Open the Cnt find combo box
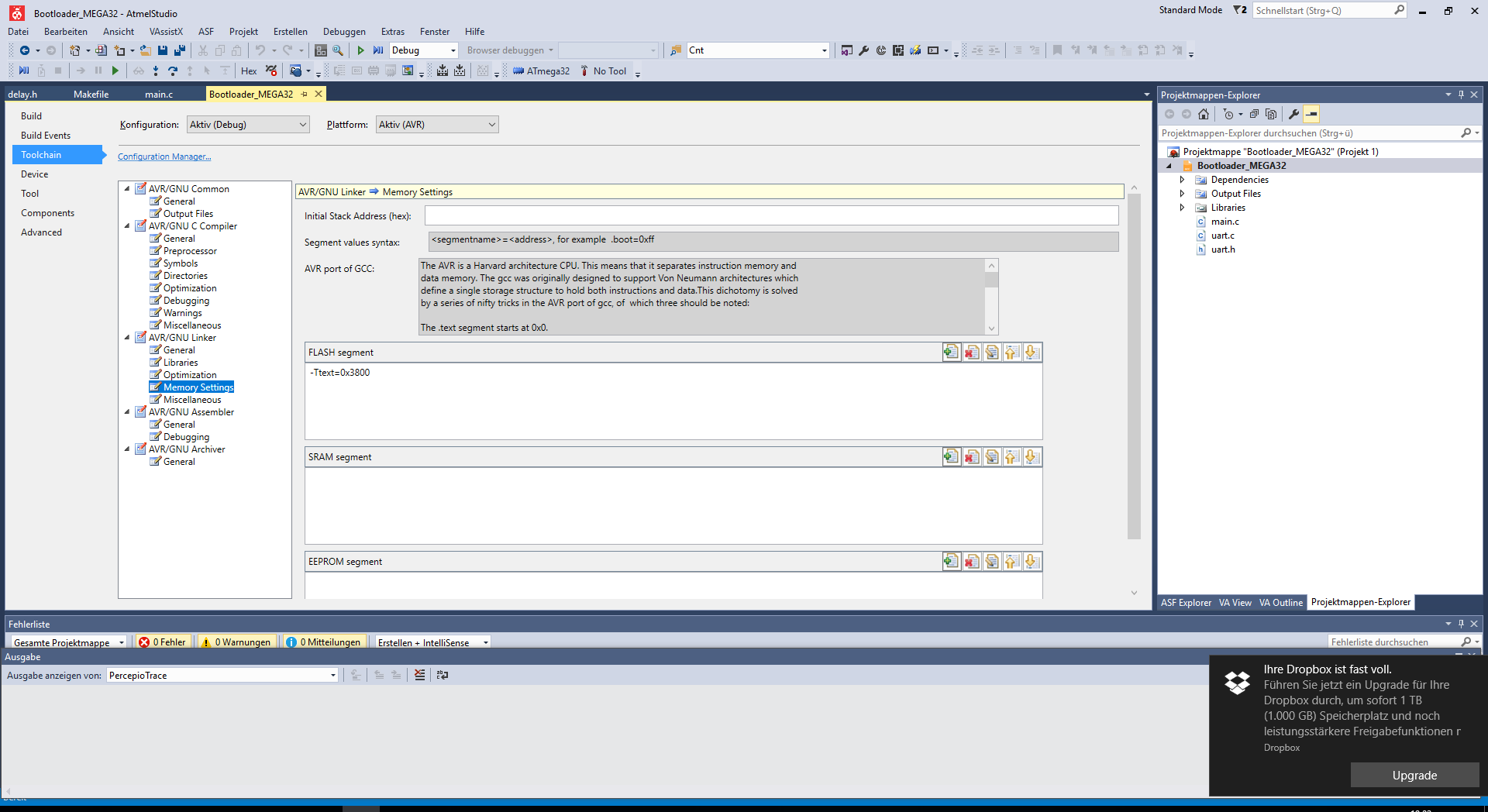The width and height of the screenshot is (1488, 812). pyautogui.click(x=758, y=50)
